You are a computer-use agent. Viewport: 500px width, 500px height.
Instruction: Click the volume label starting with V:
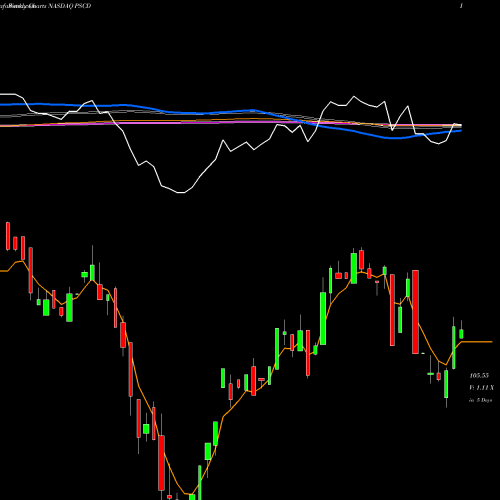[x=481, y=388]
